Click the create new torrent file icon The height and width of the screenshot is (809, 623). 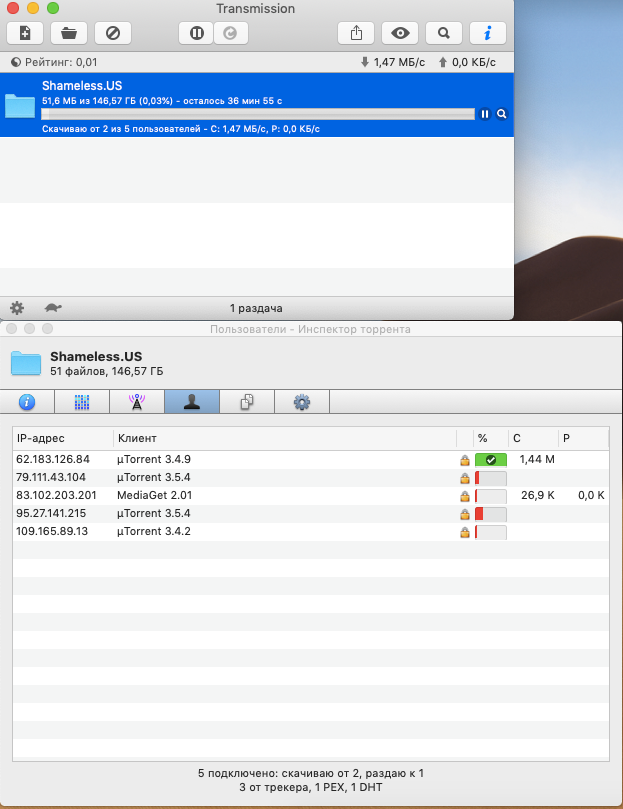point(25,32)
